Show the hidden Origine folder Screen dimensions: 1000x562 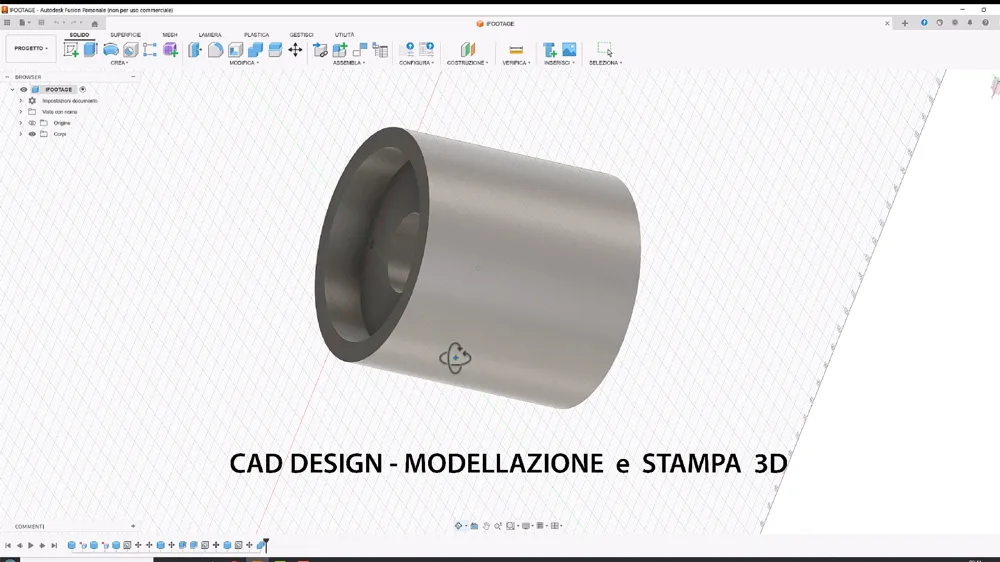[x=32, y=122]
